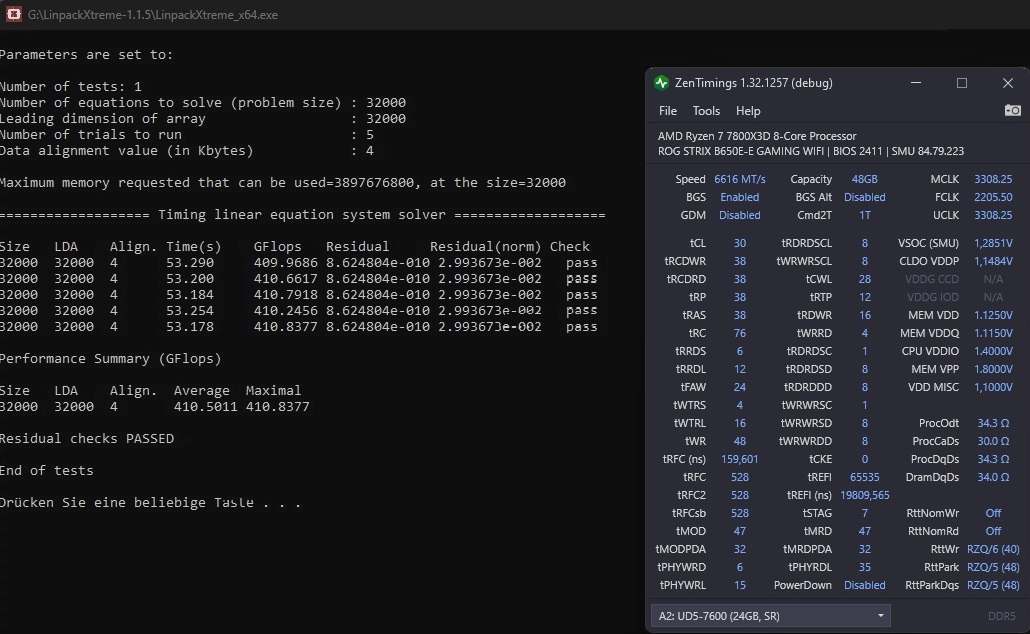The height and width of the screenshot is (634, 1030).
Task: Click the RttPark value RZQ/5 (48)
Action: pyautogui.click(x=993, y=567)
